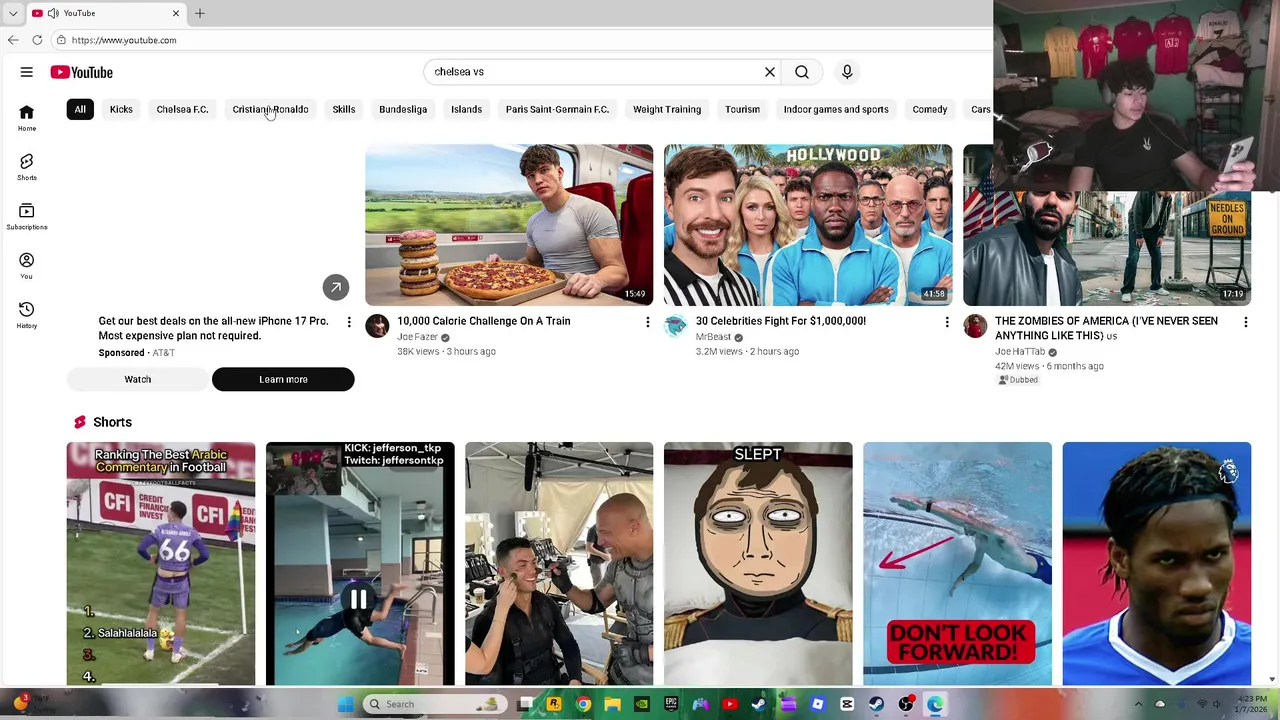Start voice search with microphone
The image size is (1280, 720).
[847, 72]
